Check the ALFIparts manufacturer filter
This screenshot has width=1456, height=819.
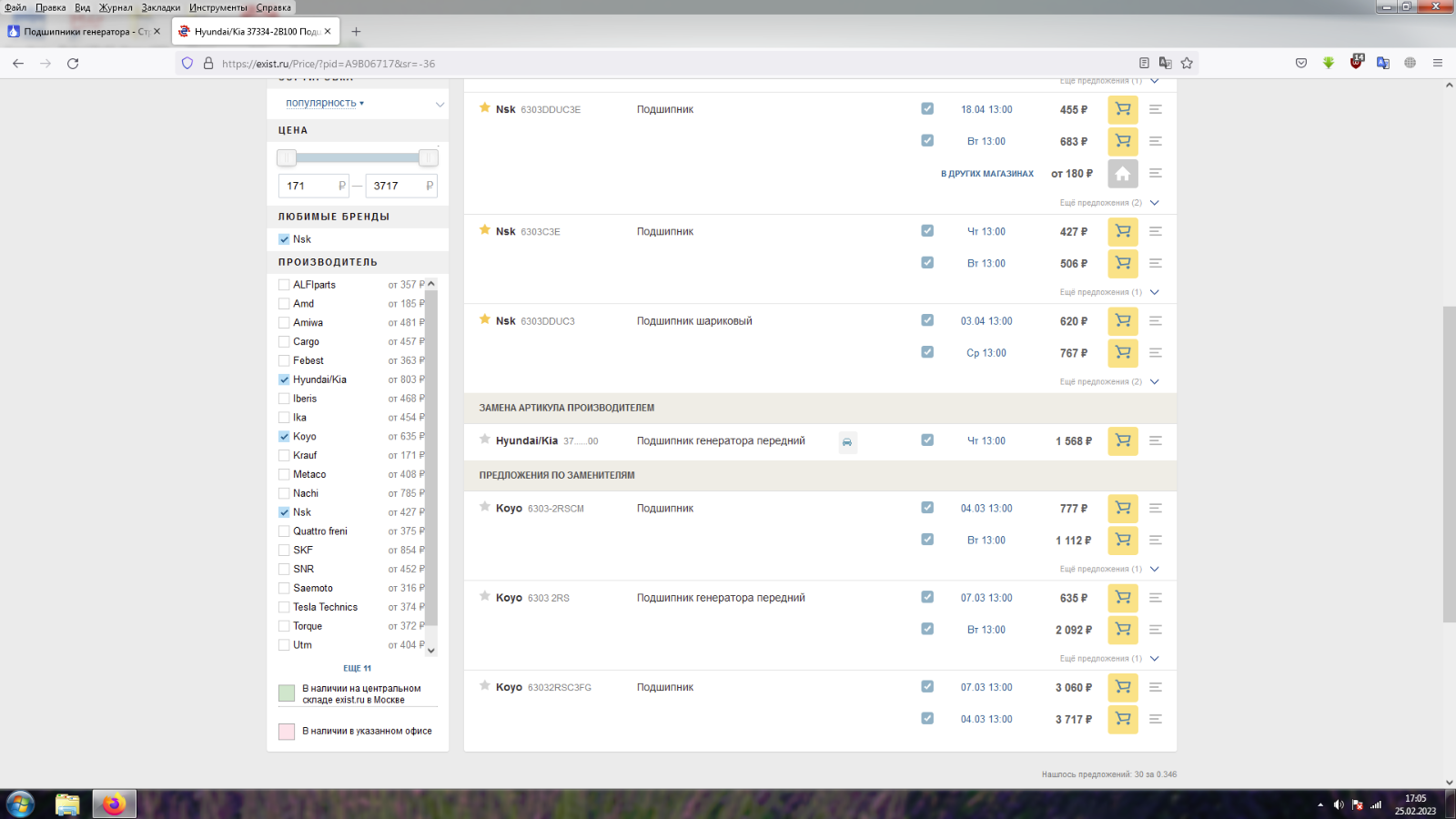click(x=284, y=285)
